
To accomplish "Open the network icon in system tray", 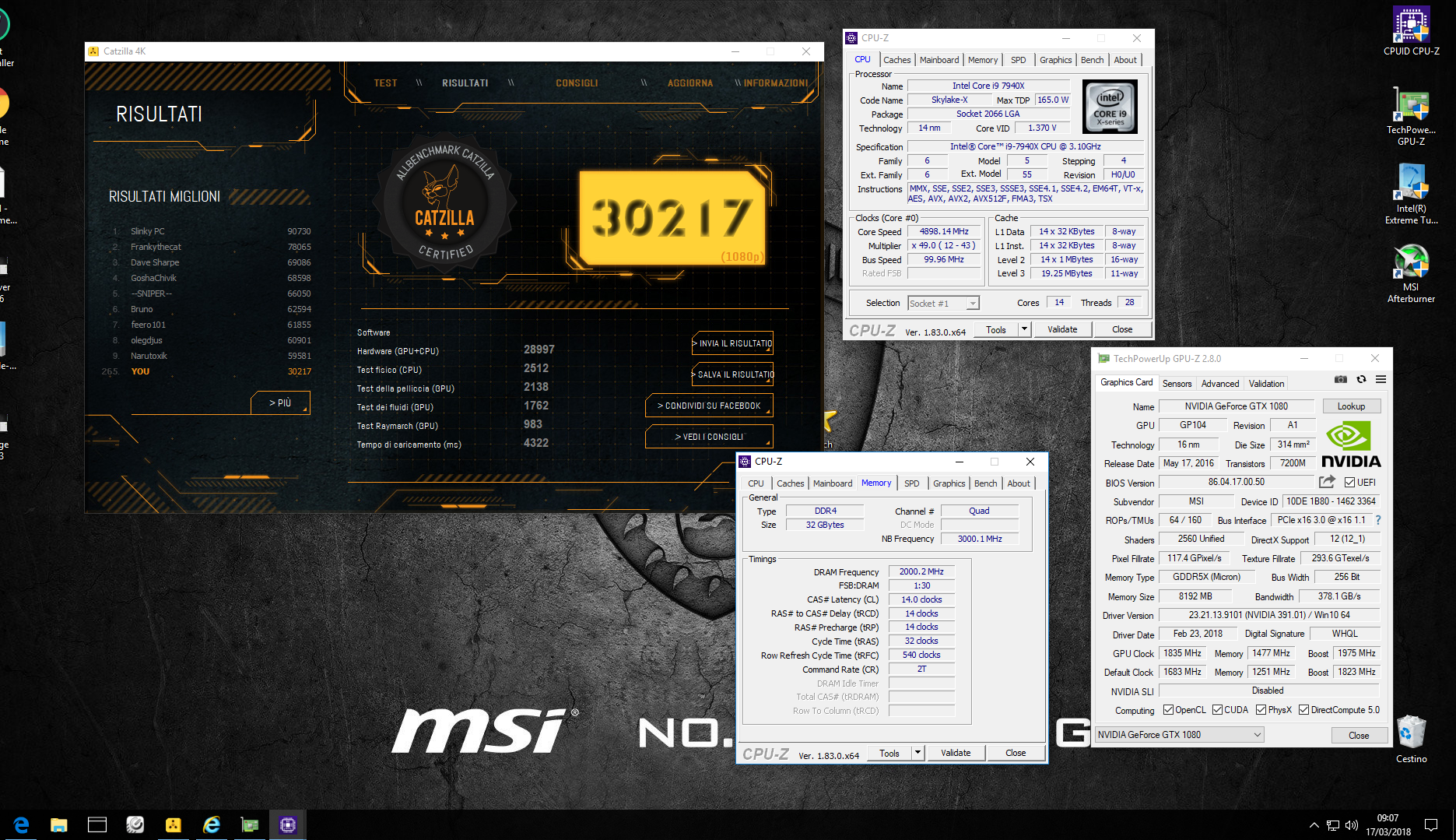I will [x=1333, y=825].
